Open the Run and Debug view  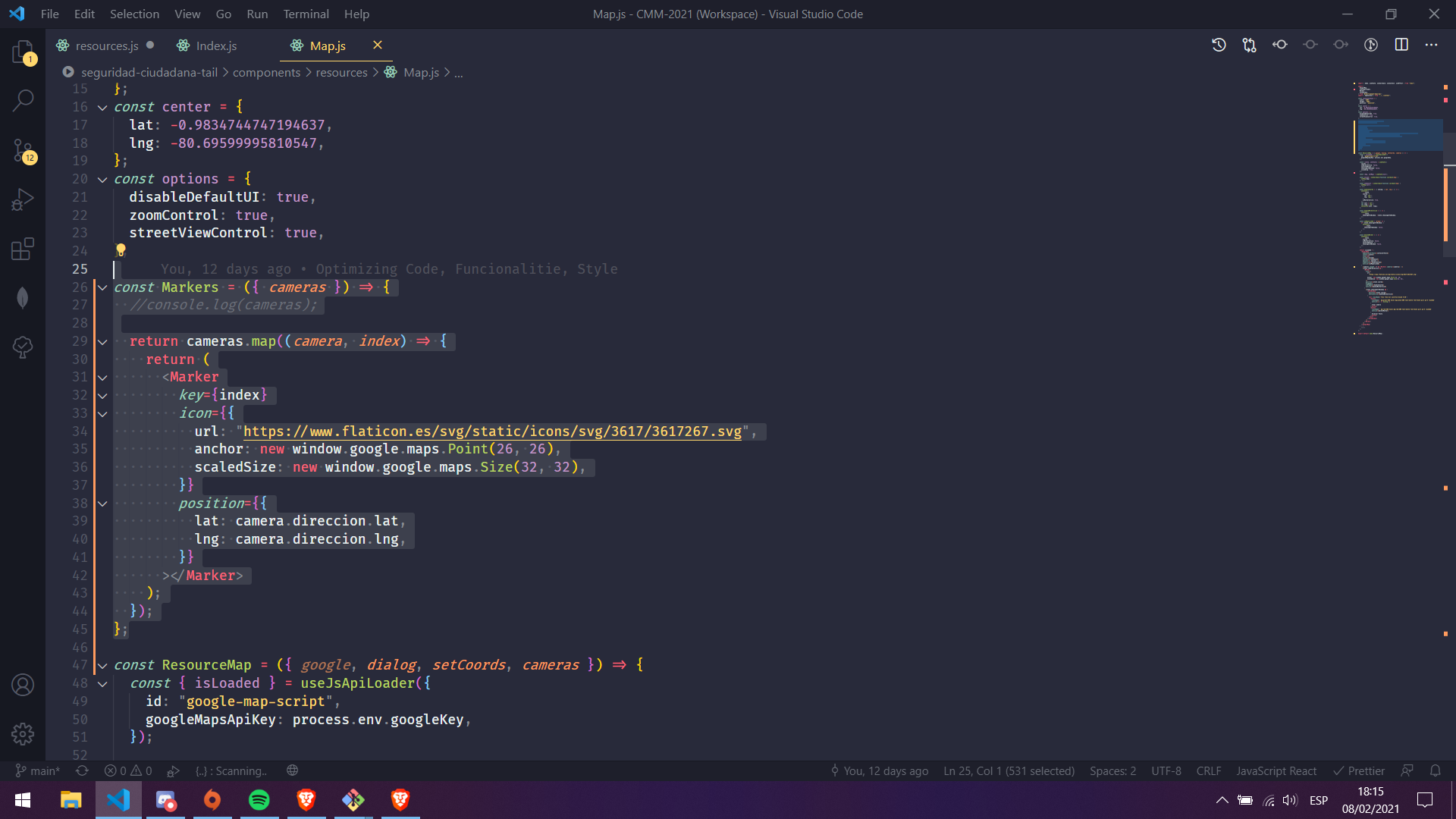click(x=23, y=199)
